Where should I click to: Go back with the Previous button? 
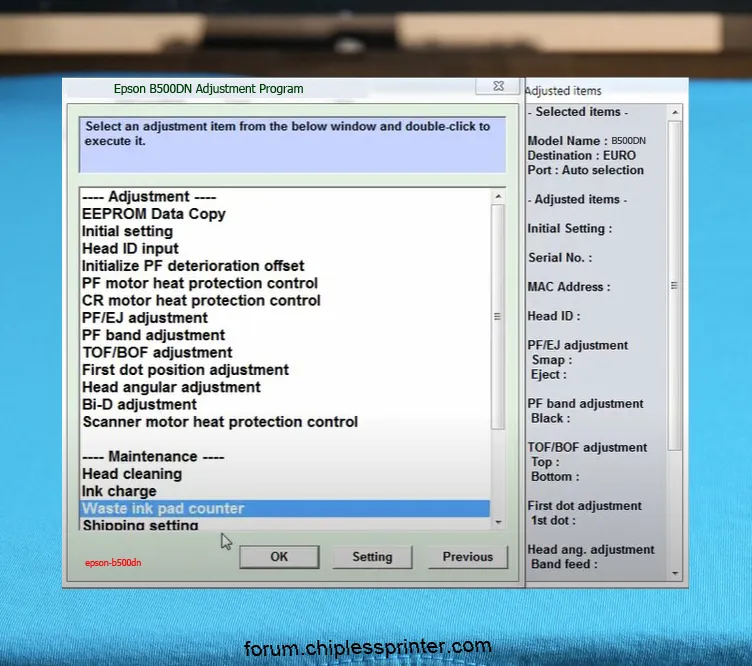[468, 557]
